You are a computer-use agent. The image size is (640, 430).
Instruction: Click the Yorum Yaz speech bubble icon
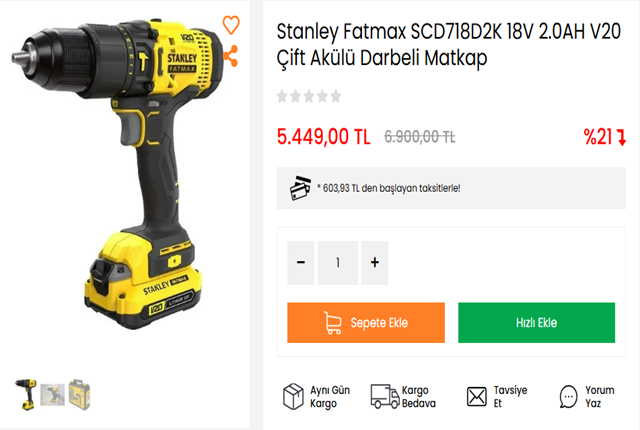pyautogui.click(x=568, y=396)
